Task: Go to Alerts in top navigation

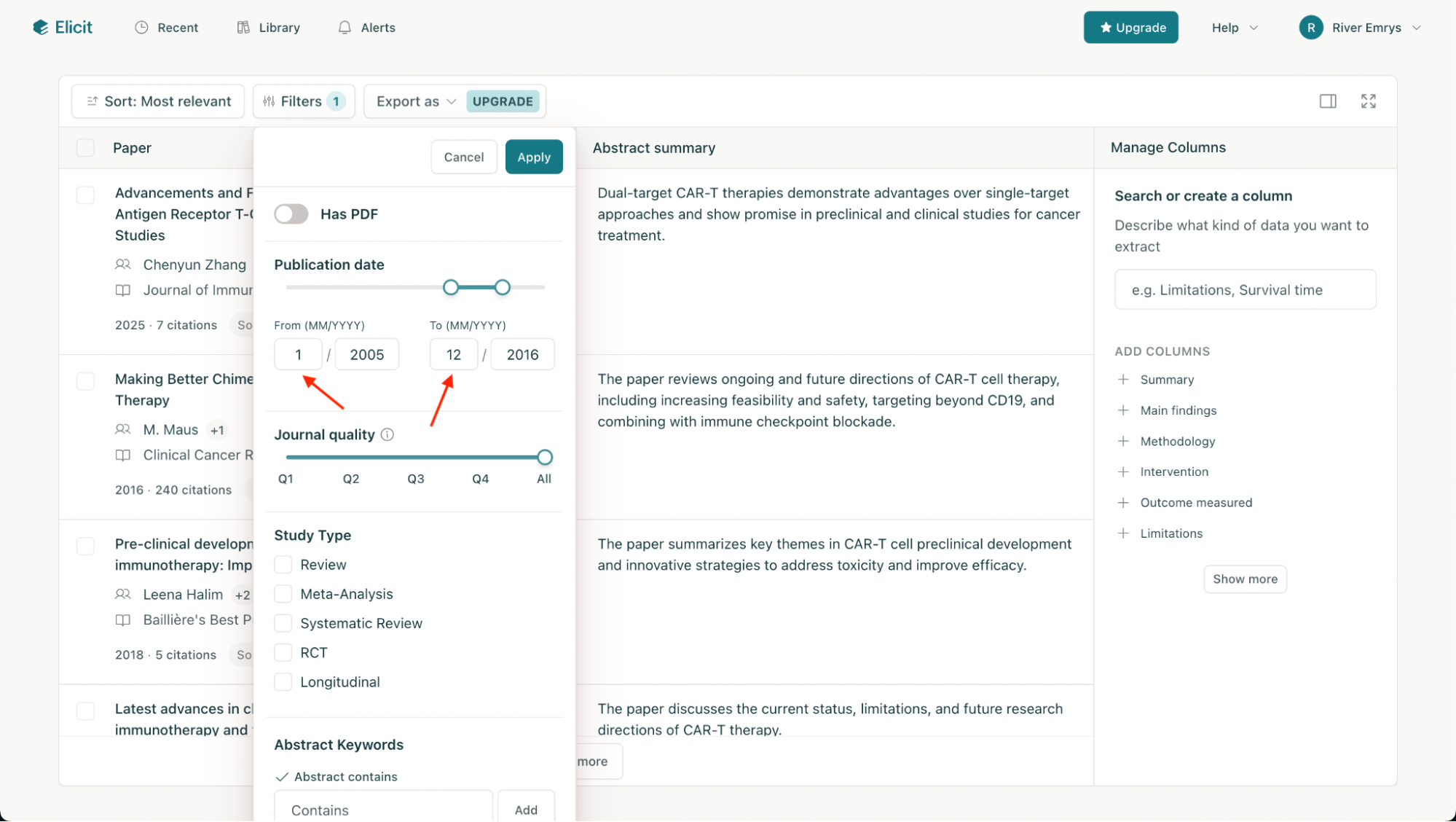Action: click(366, 28)
